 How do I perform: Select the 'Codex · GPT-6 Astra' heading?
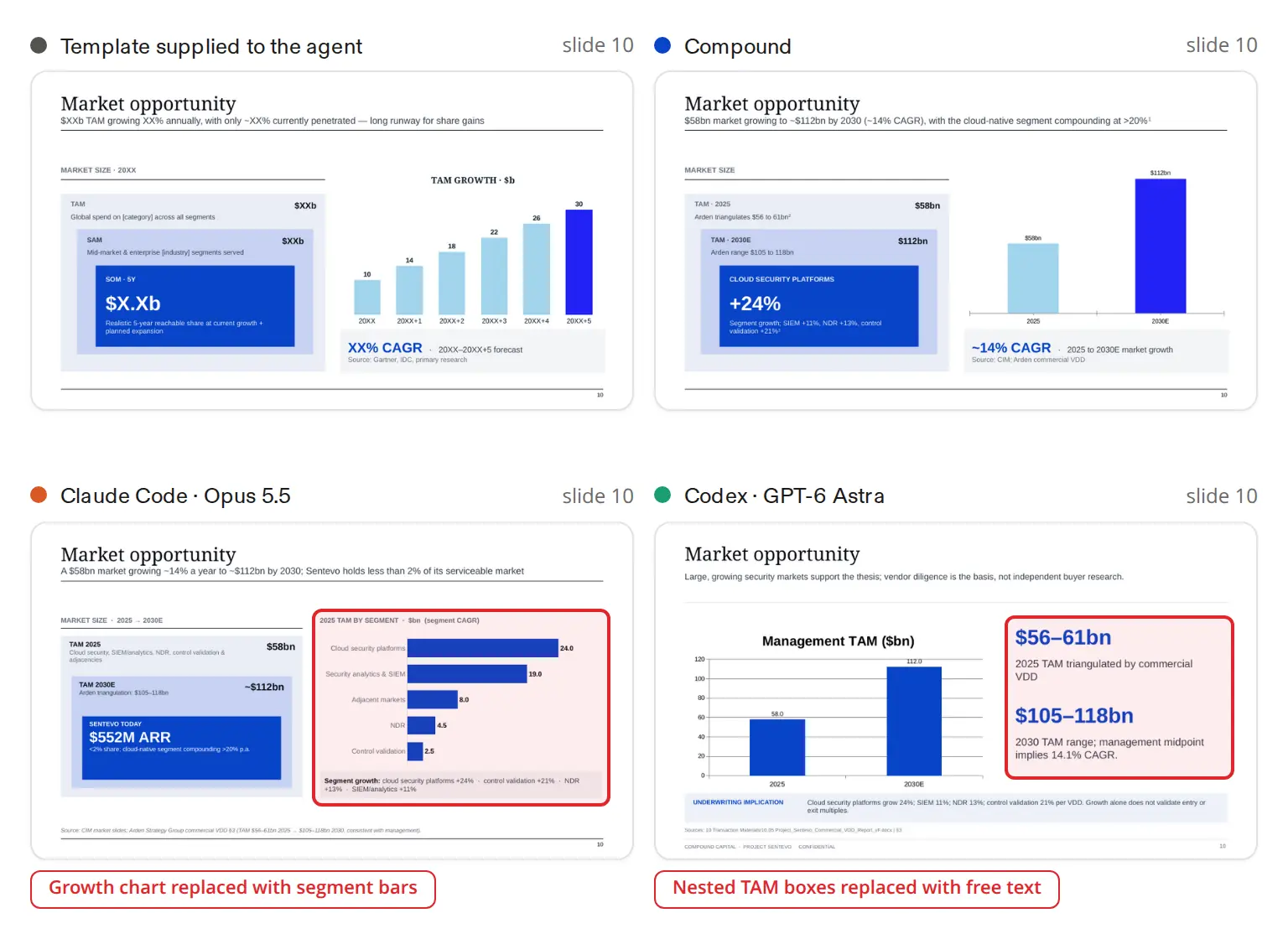(x=784, y=496)
